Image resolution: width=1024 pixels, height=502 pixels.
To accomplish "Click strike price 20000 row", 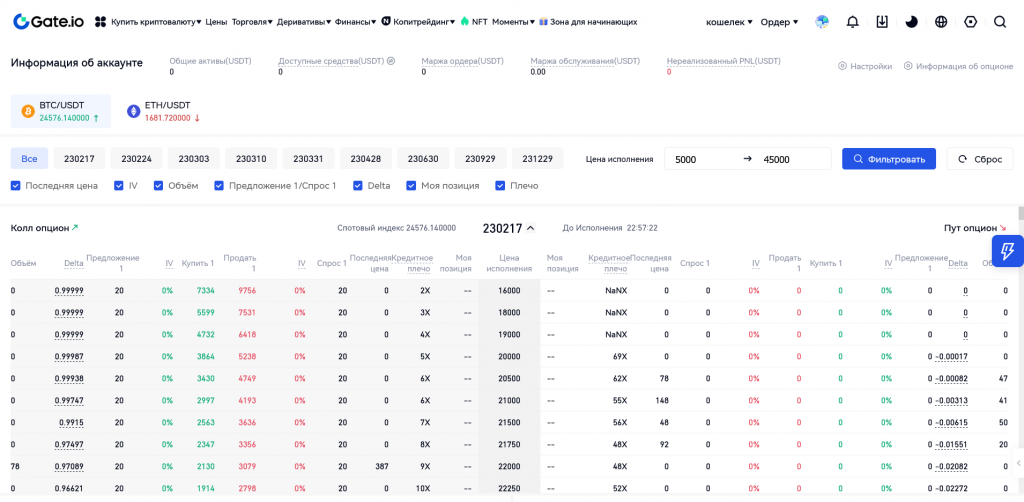I will (x=509, y=356).
